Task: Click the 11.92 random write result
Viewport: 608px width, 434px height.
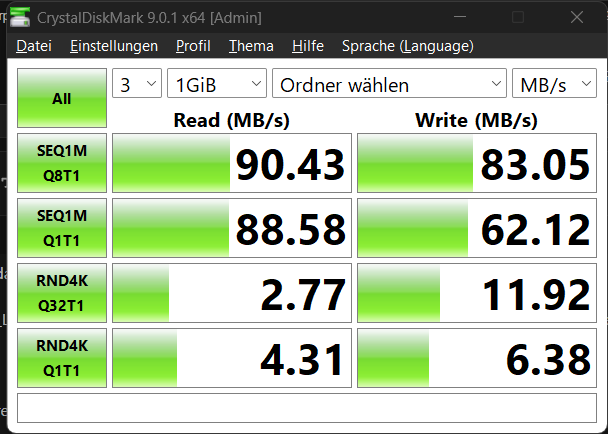Action: (477, 293)
